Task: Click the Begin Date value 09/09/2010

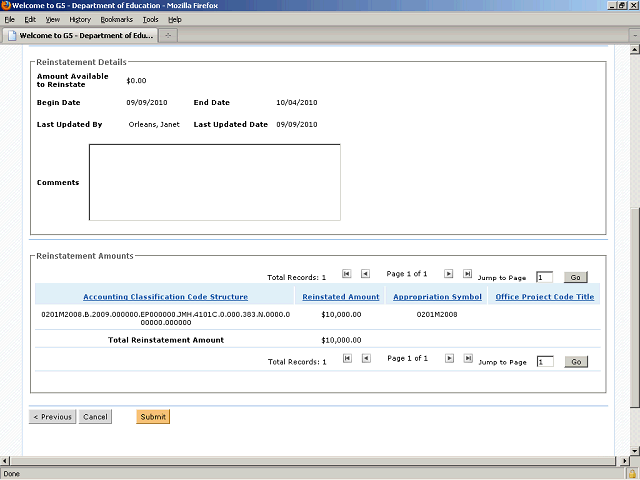Action: 147,102
